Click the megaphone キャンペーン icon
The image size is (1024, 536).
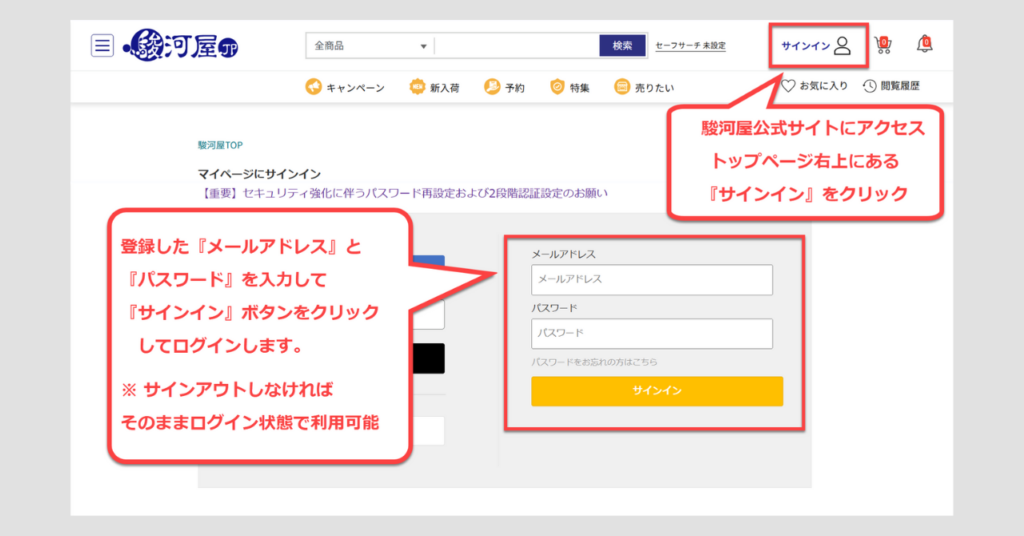pos(314,87)
